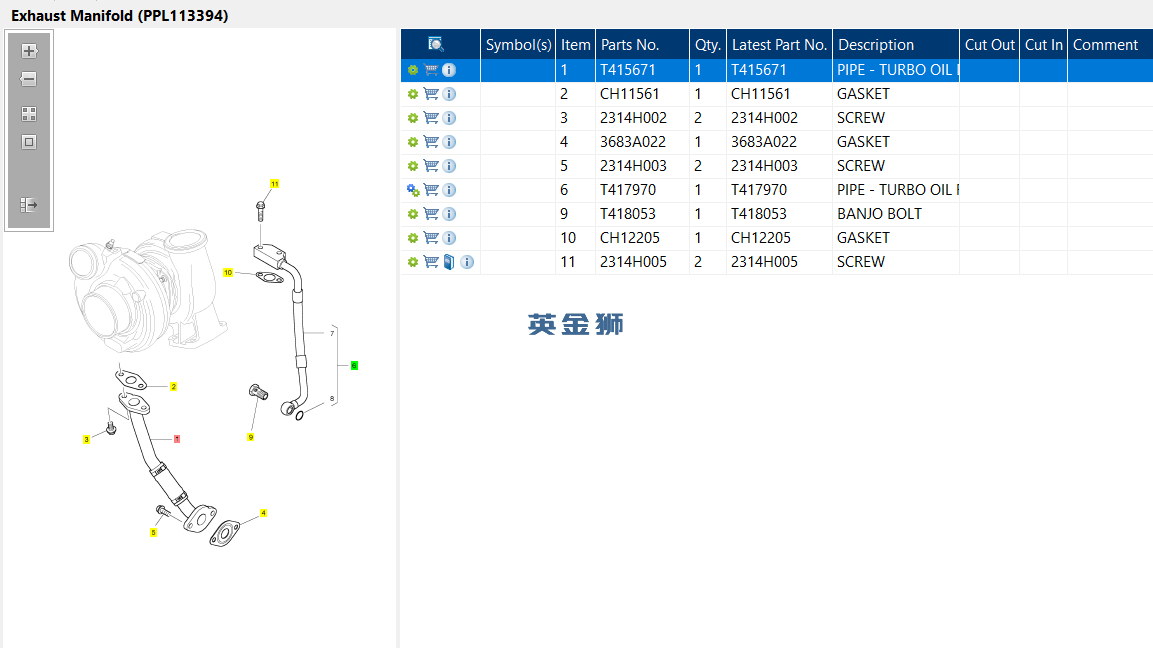Show info for 2314H003 screw

click(449, 166)
